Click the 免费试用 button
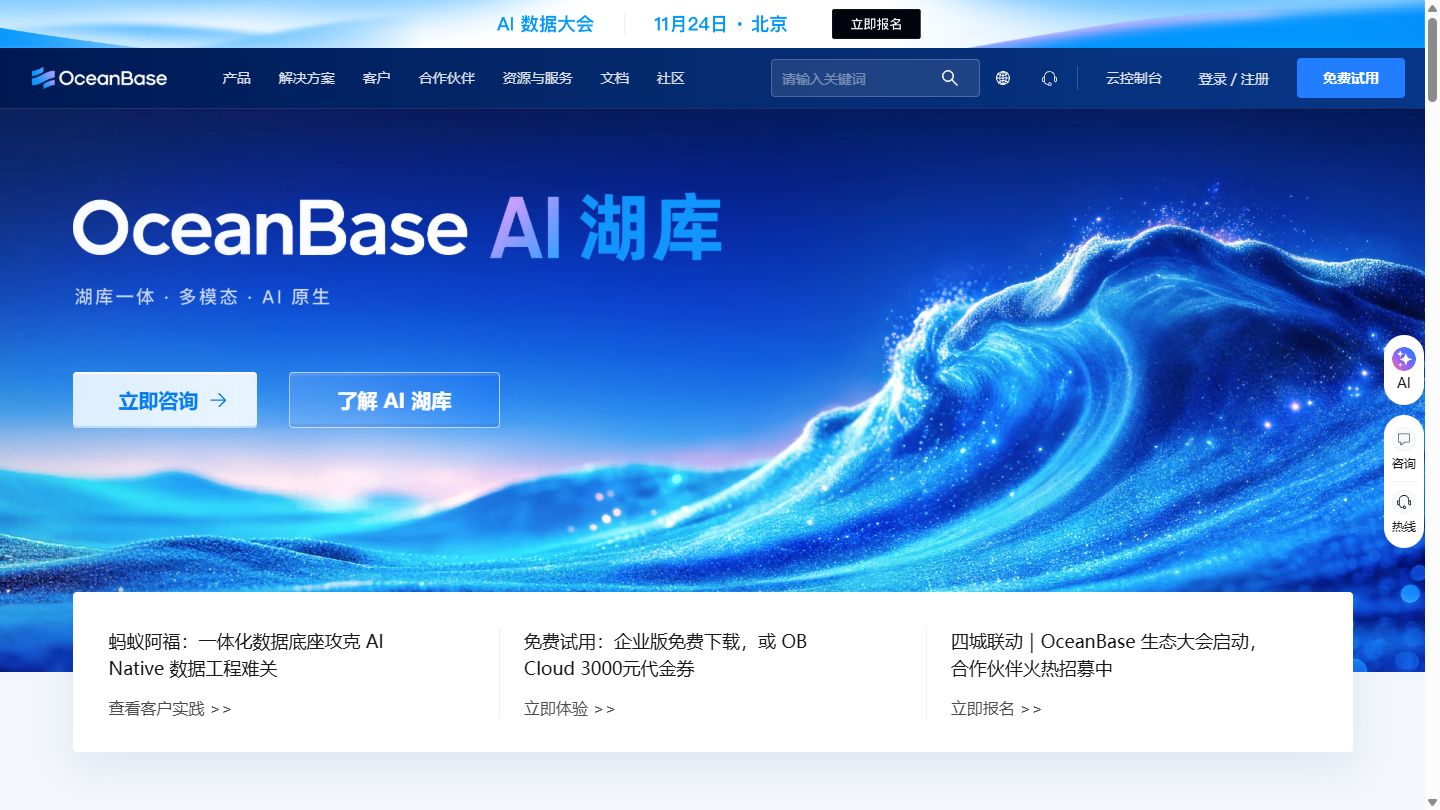This screenshot has height=810, width=1440. click(x=1351, y=78)
